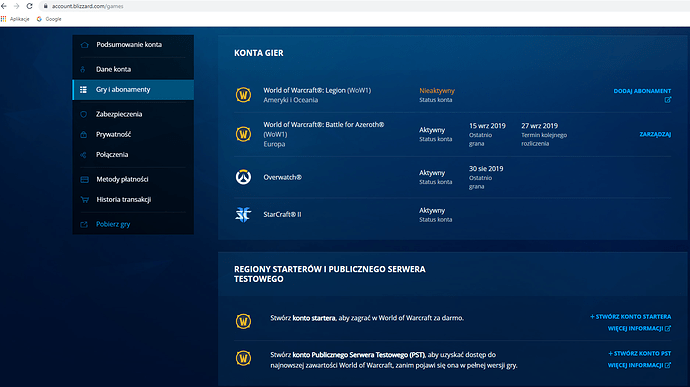Click the credit card icon for Metody płatności

point(84,179)
